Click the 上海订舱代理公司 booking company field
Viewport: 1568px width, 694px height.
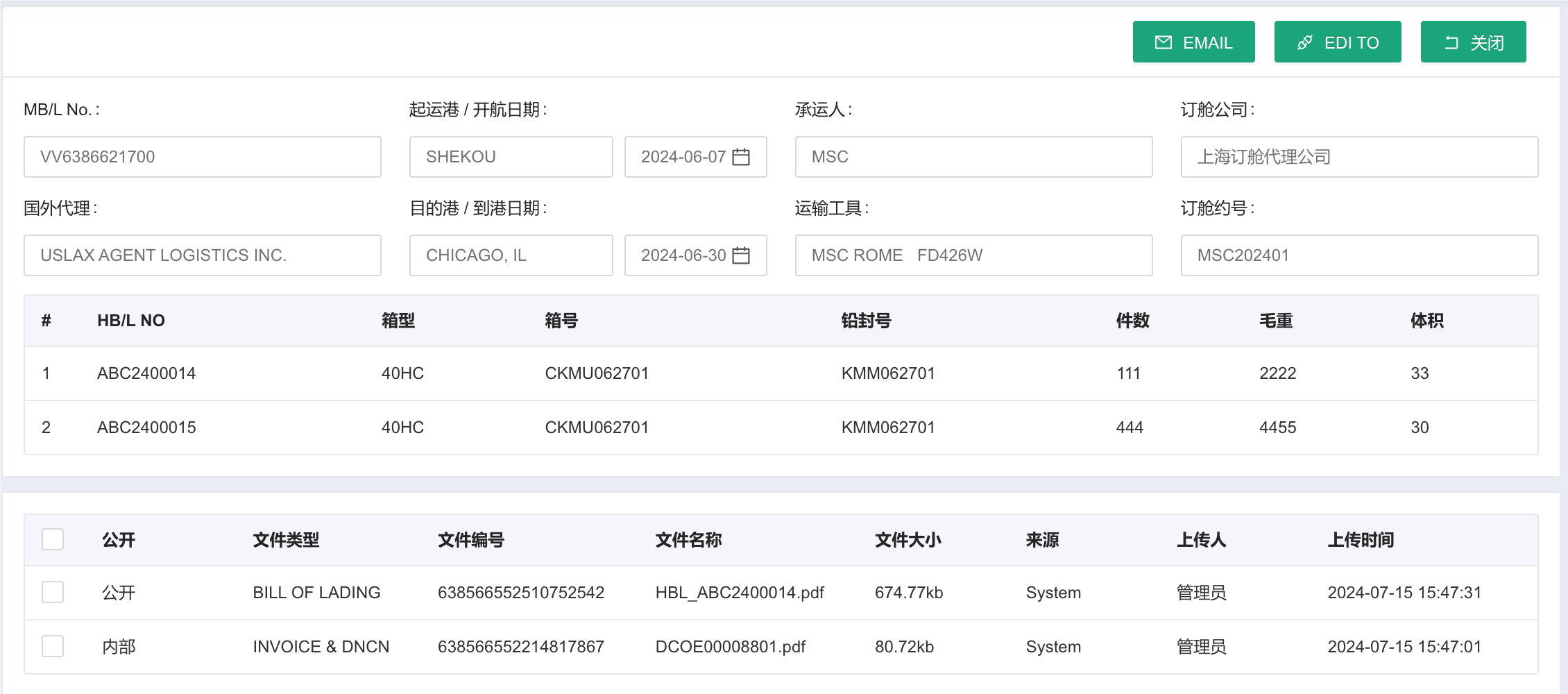point(1359,157)
